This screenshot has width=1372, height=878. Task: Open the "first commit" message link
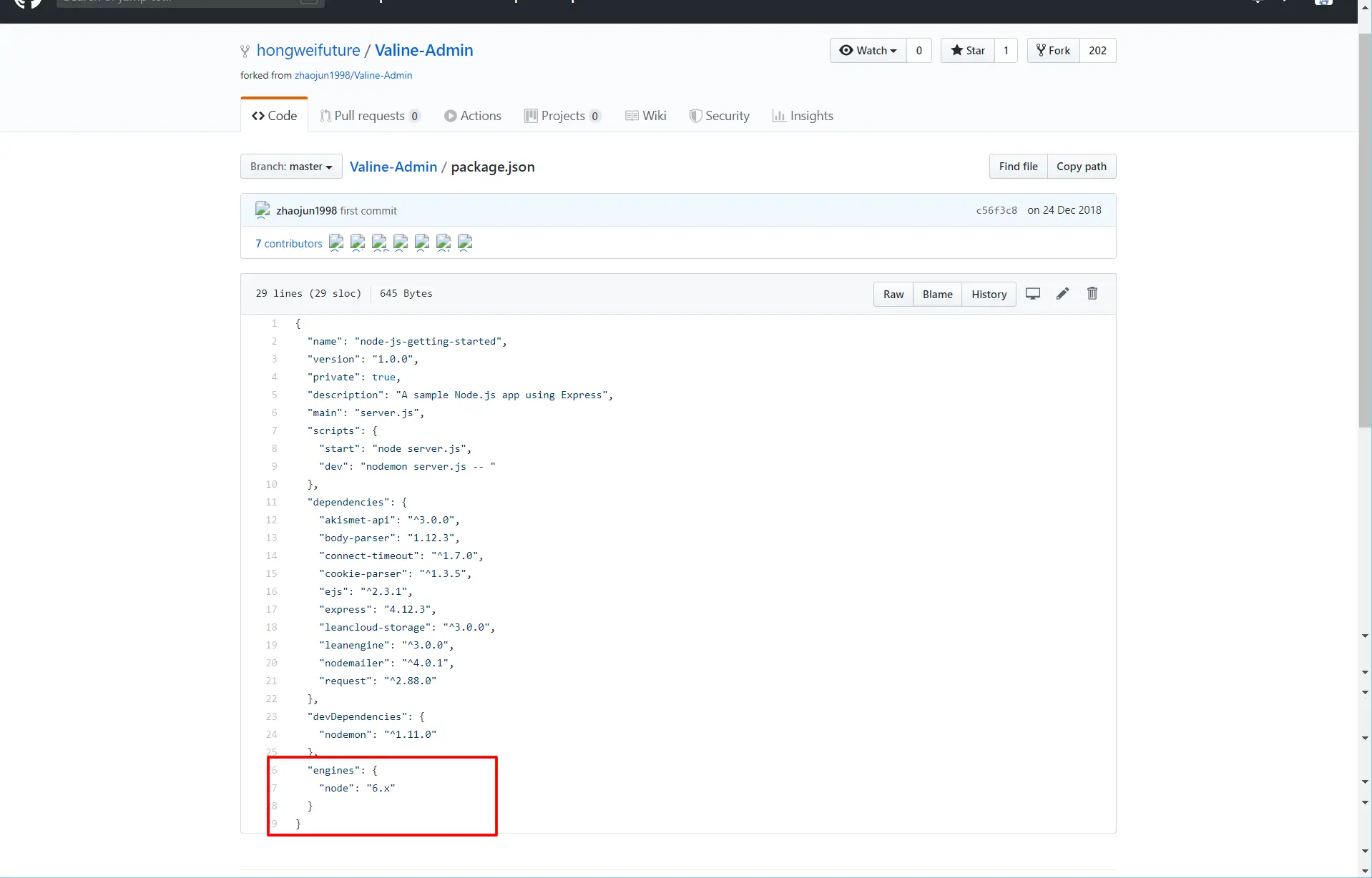[x=368, y=211]
